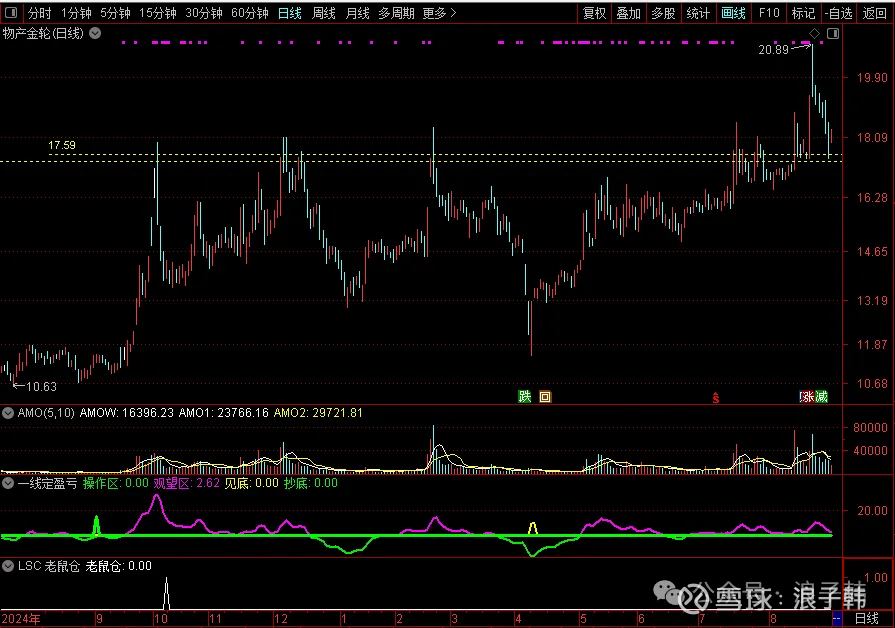Click the 老鼠仓: 0.00 value
Viewport: 895px width, 628px height.
[119, 566]
